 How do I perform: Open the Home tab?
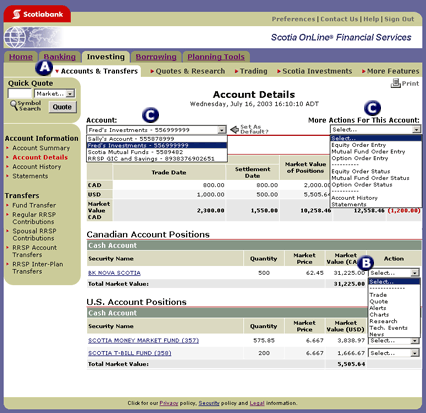[x=21, y=57]
